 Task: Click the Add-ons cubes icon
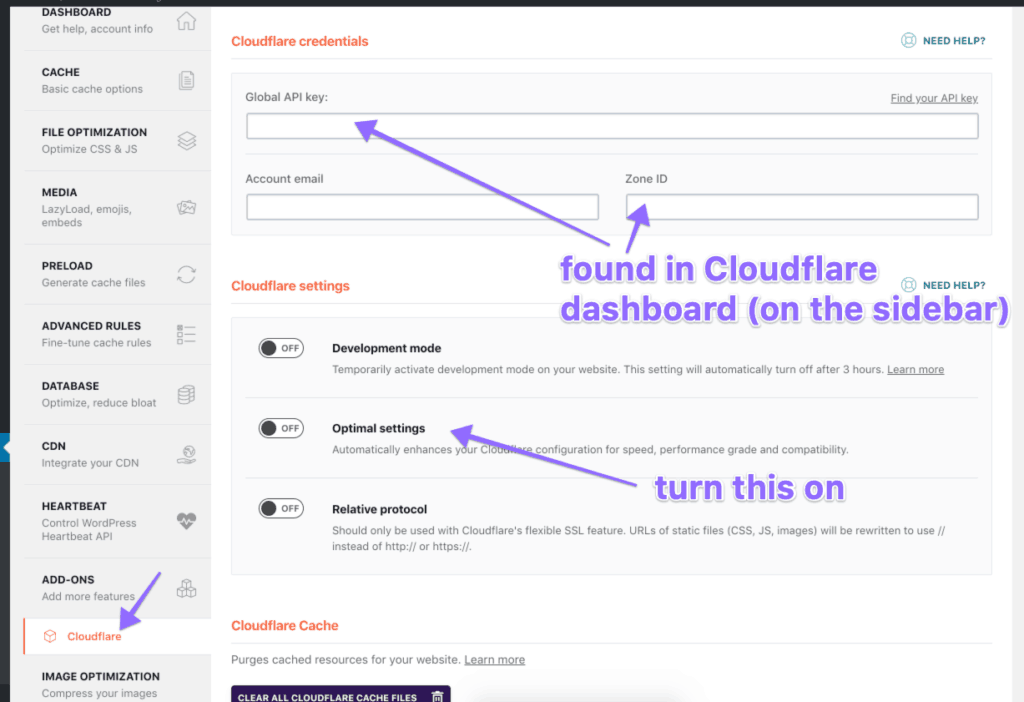point(187,588)
